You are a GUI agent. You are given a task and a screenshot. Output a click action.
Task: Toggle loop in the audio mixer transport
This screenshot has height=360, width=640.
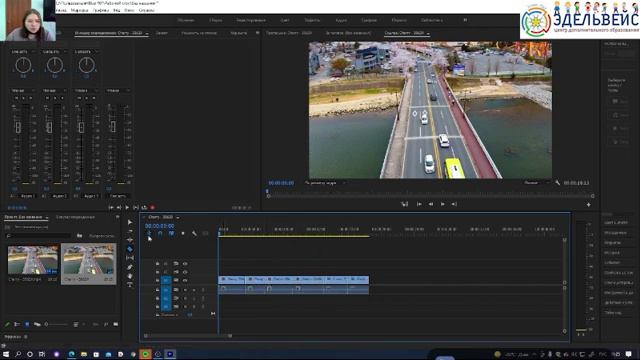click(144, 207)
